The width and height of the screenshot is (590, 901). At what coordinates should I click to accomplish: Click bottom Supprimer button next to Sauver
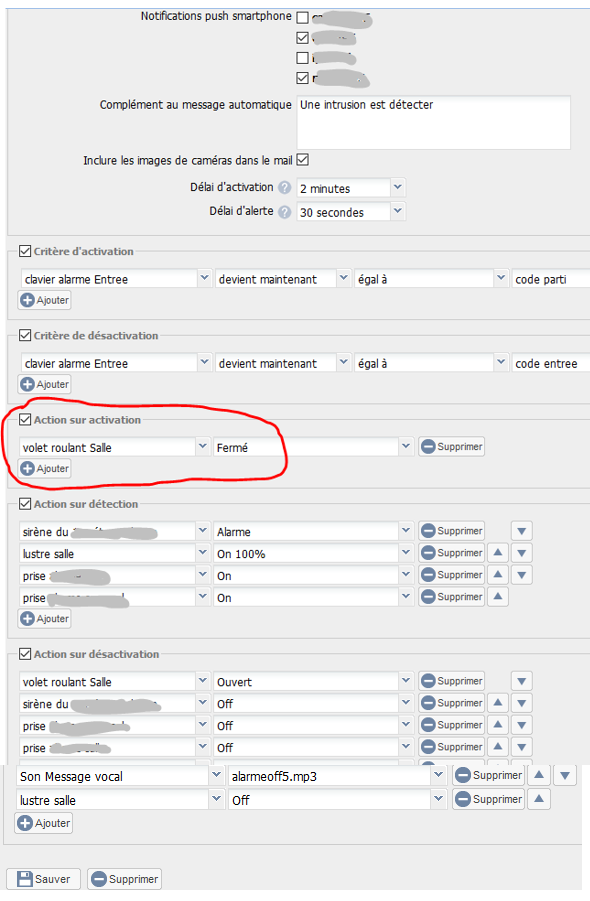[125, 879]
